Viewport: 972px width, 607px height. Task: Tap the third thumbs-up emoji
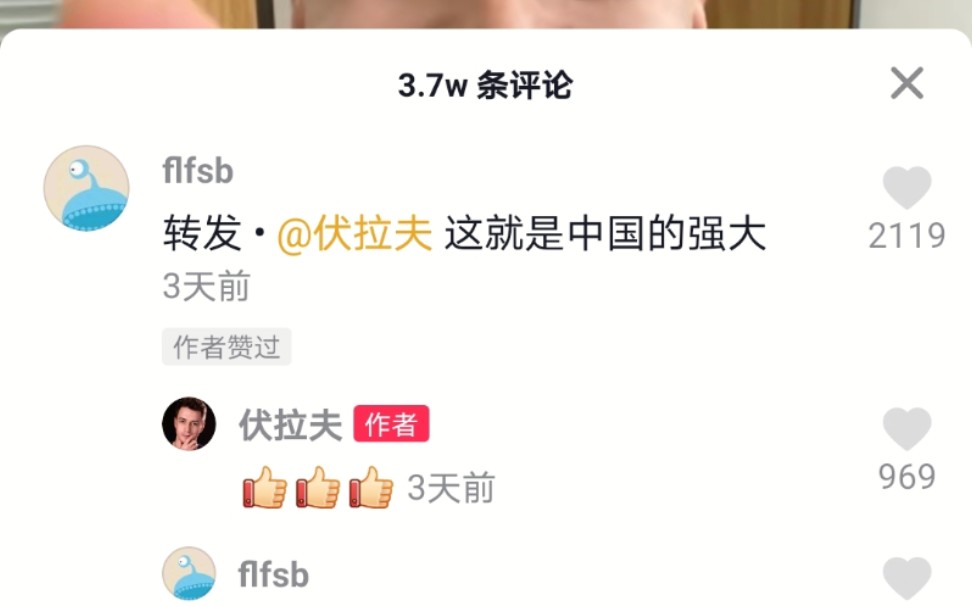[x=371, y=487]
